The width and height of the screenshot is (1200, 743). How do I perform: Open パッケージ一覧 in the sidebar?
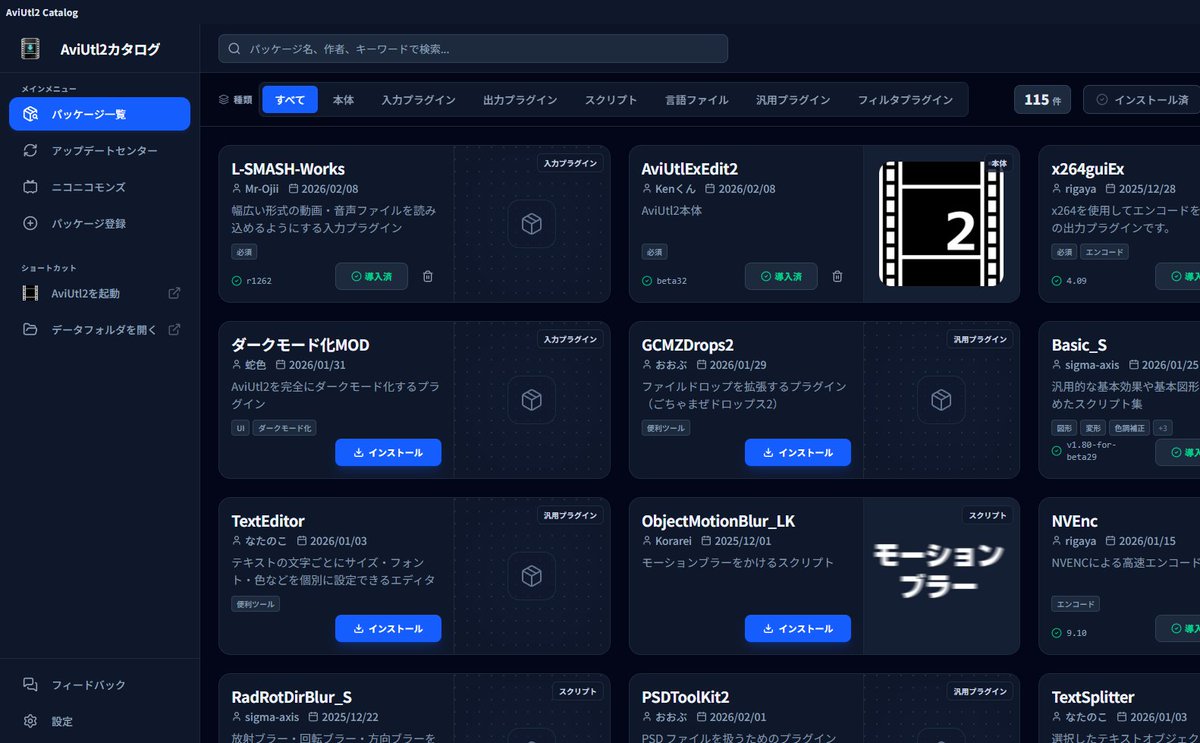99,114
